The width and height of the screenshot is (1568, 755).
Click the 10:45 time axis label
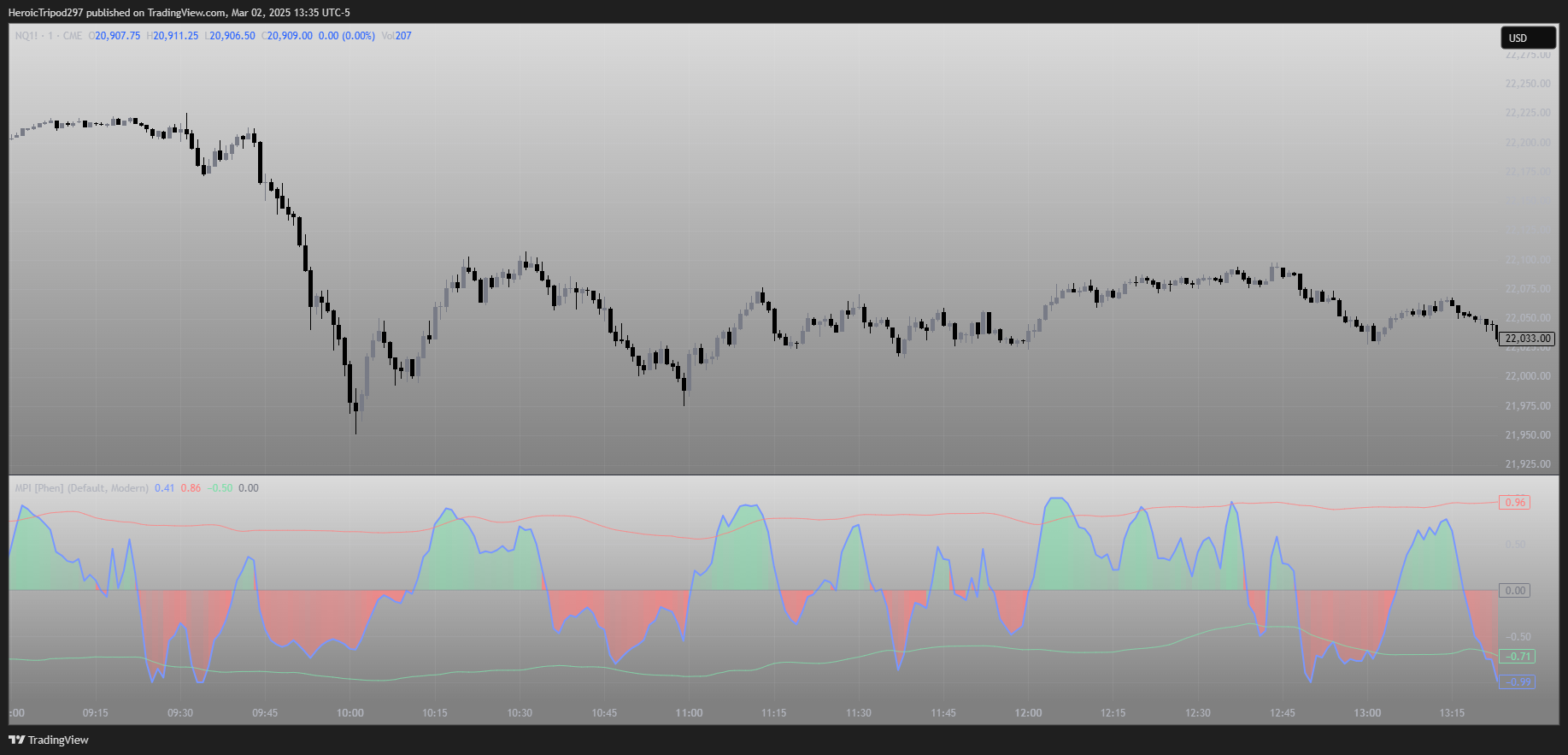pyautogui.click(x=604, y=713)
